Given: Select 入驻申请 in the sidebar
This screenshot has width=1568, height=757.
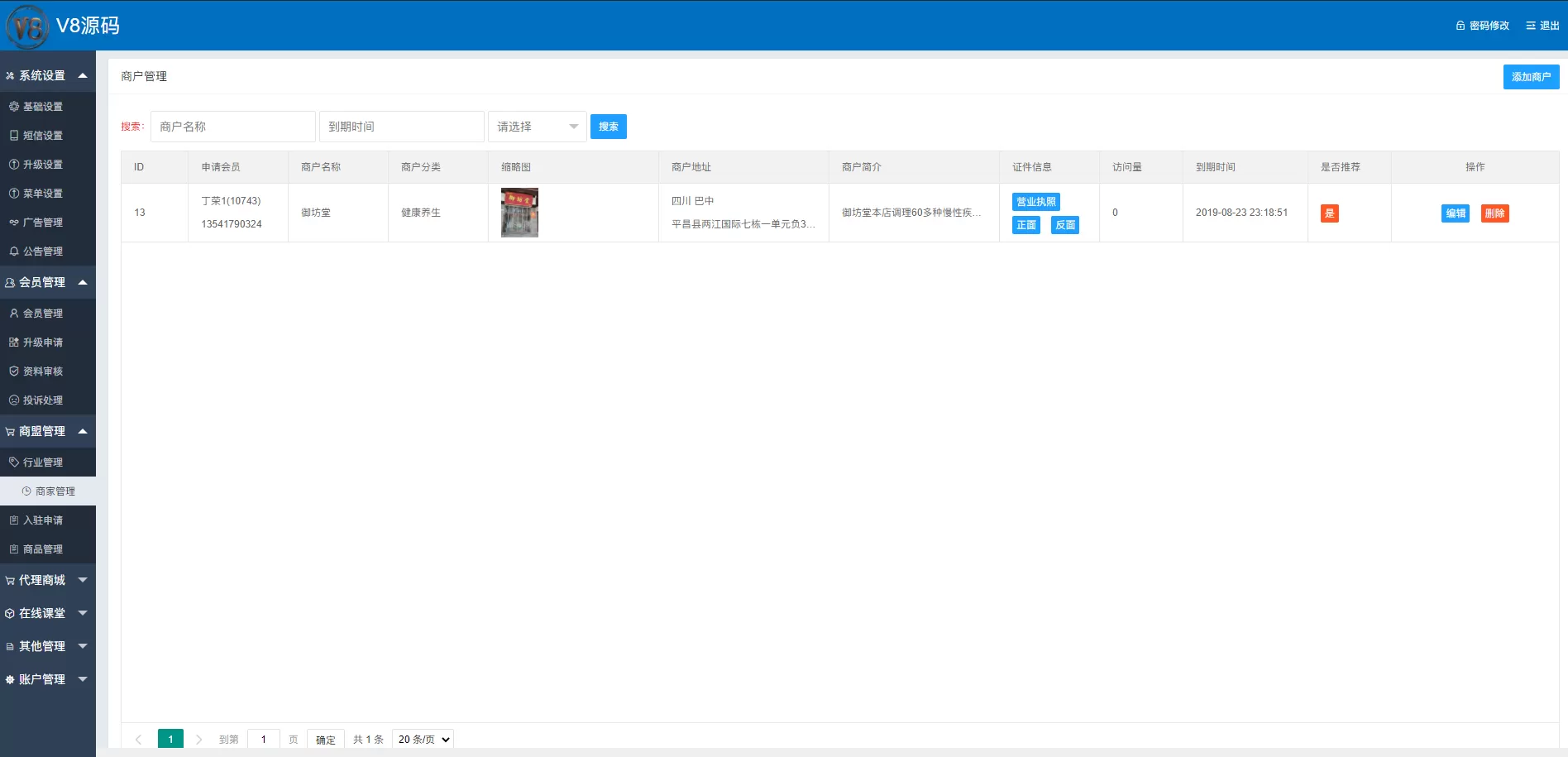Looking at the screenshot, I should pyautogui.click(x=42, y=520).
